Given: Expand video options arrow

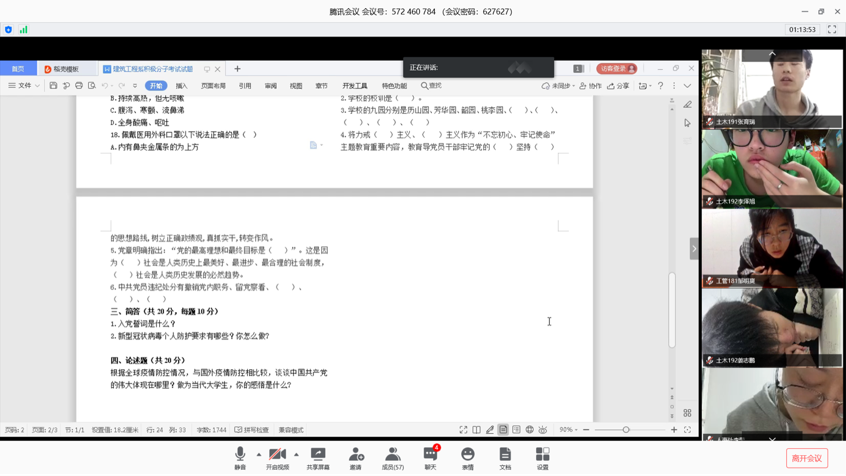Looking at the screenshot, I should tap(296, 454).
